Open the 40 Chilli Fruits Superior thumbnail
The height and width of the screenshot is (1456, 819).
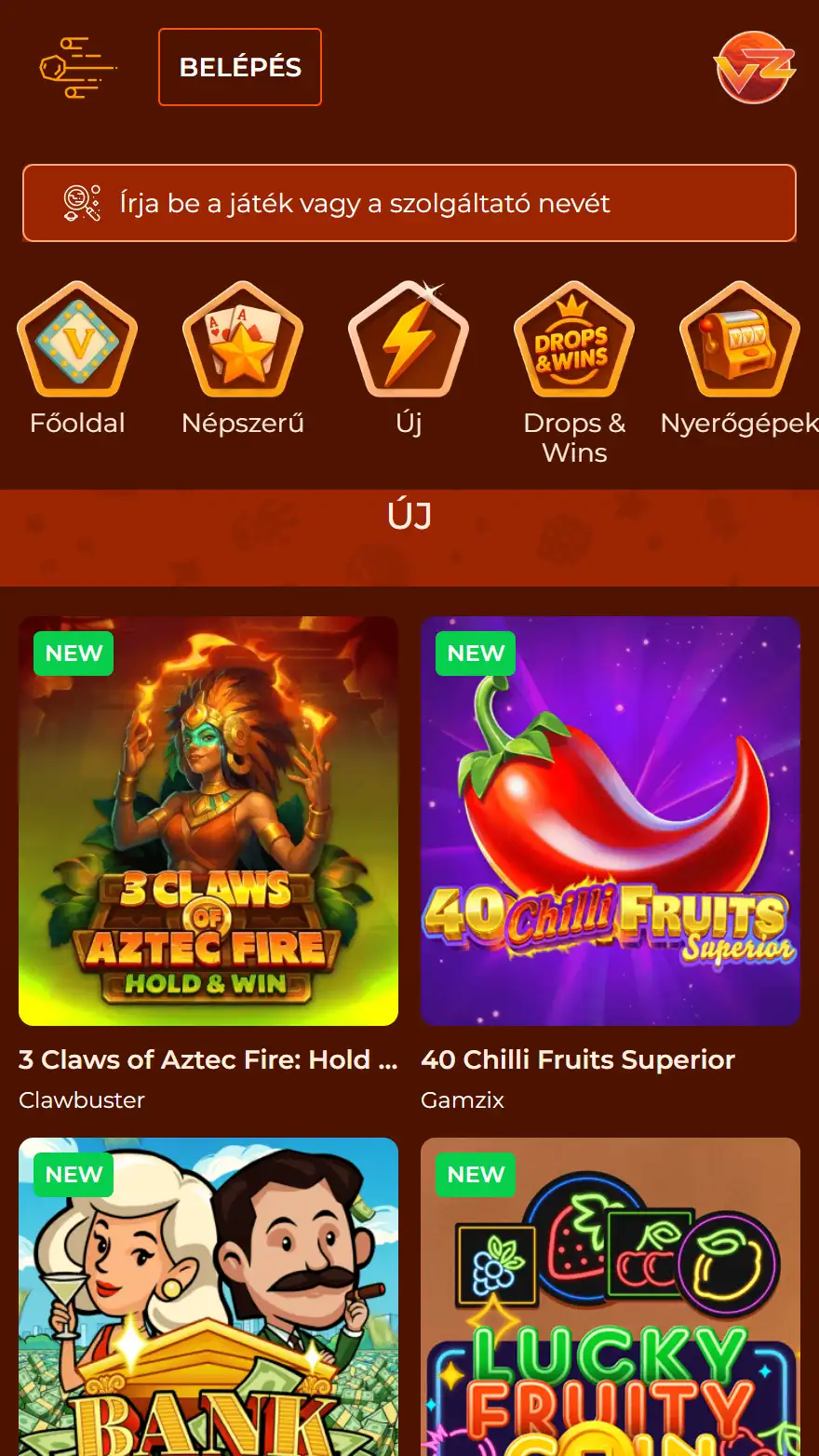coord(611,821)
